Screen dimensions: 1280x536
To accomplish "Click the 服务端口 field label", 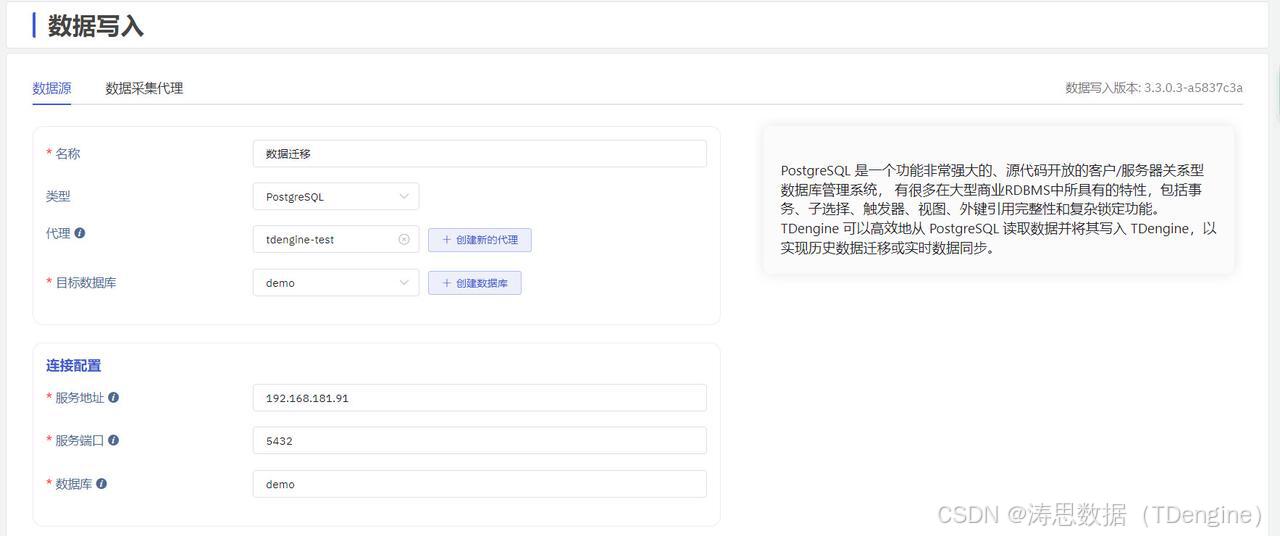I will point(79,440).
